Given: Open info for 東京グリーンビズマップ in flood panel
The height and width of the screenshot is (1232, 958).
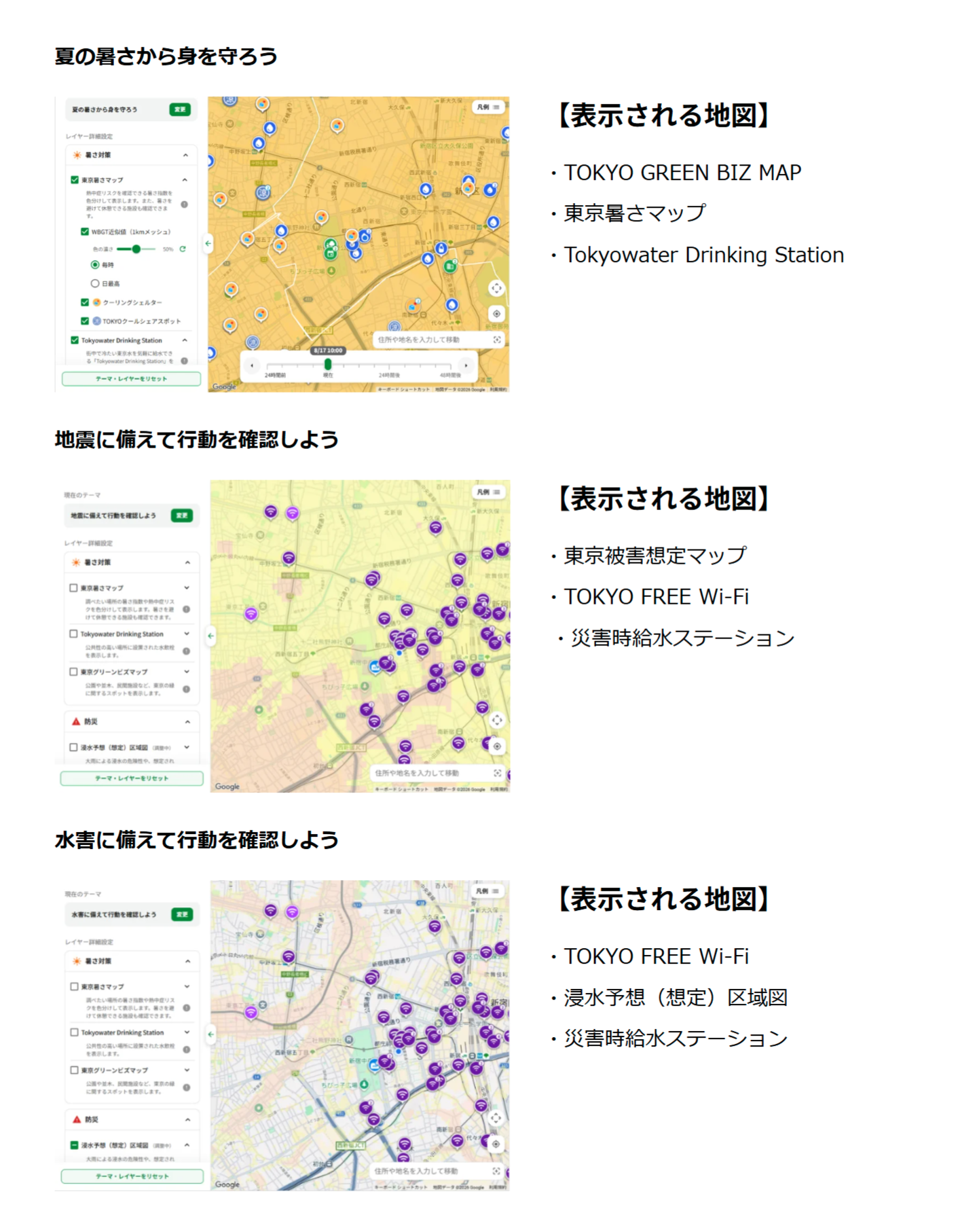Looking at the screenshot, I should pos(186,1087).
